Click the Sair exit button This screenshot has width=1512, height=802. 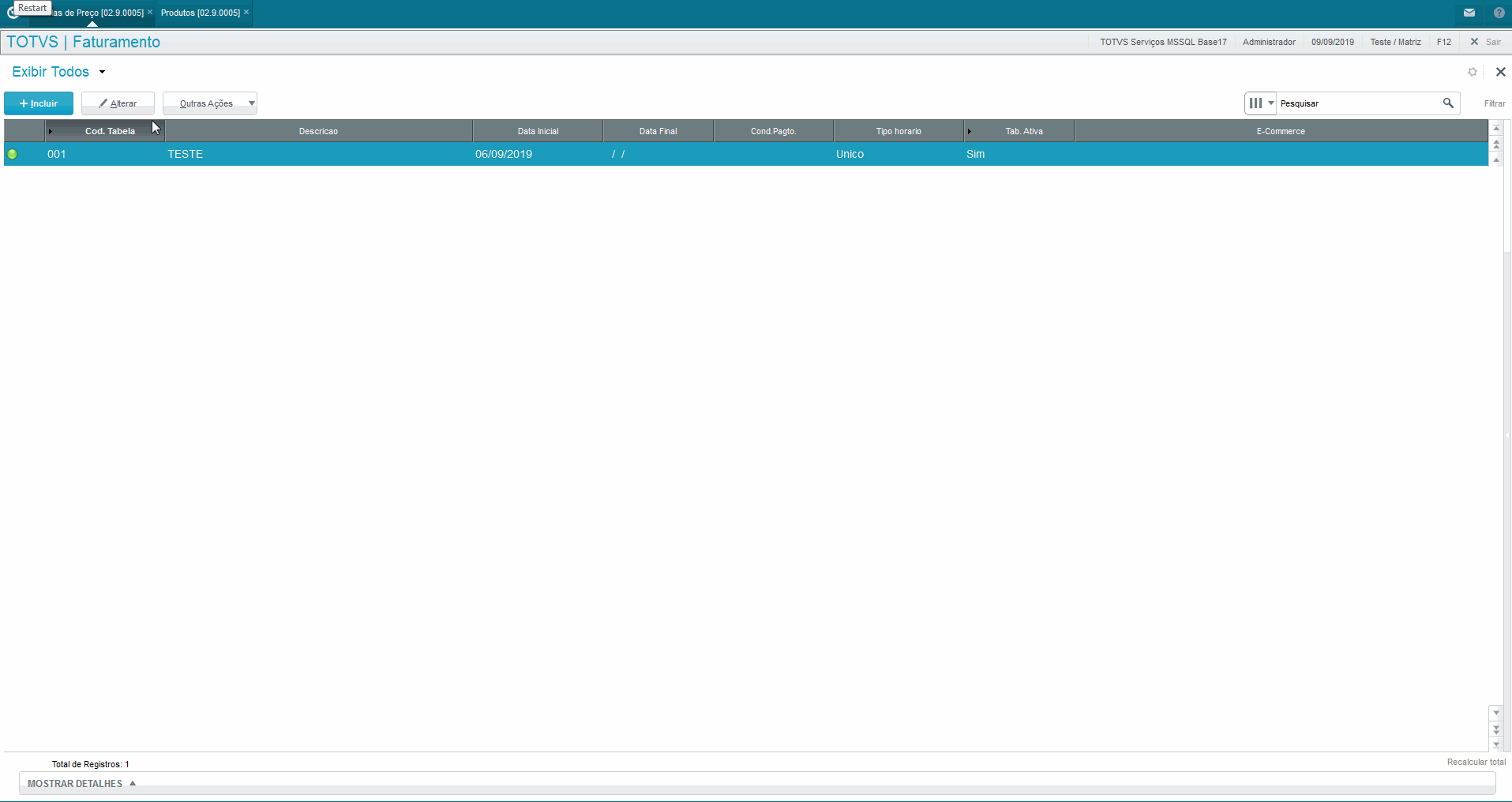(x=1486, y=42)
